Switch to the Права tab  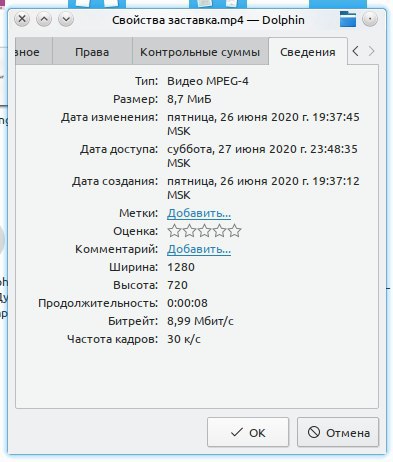click(92, 52)
